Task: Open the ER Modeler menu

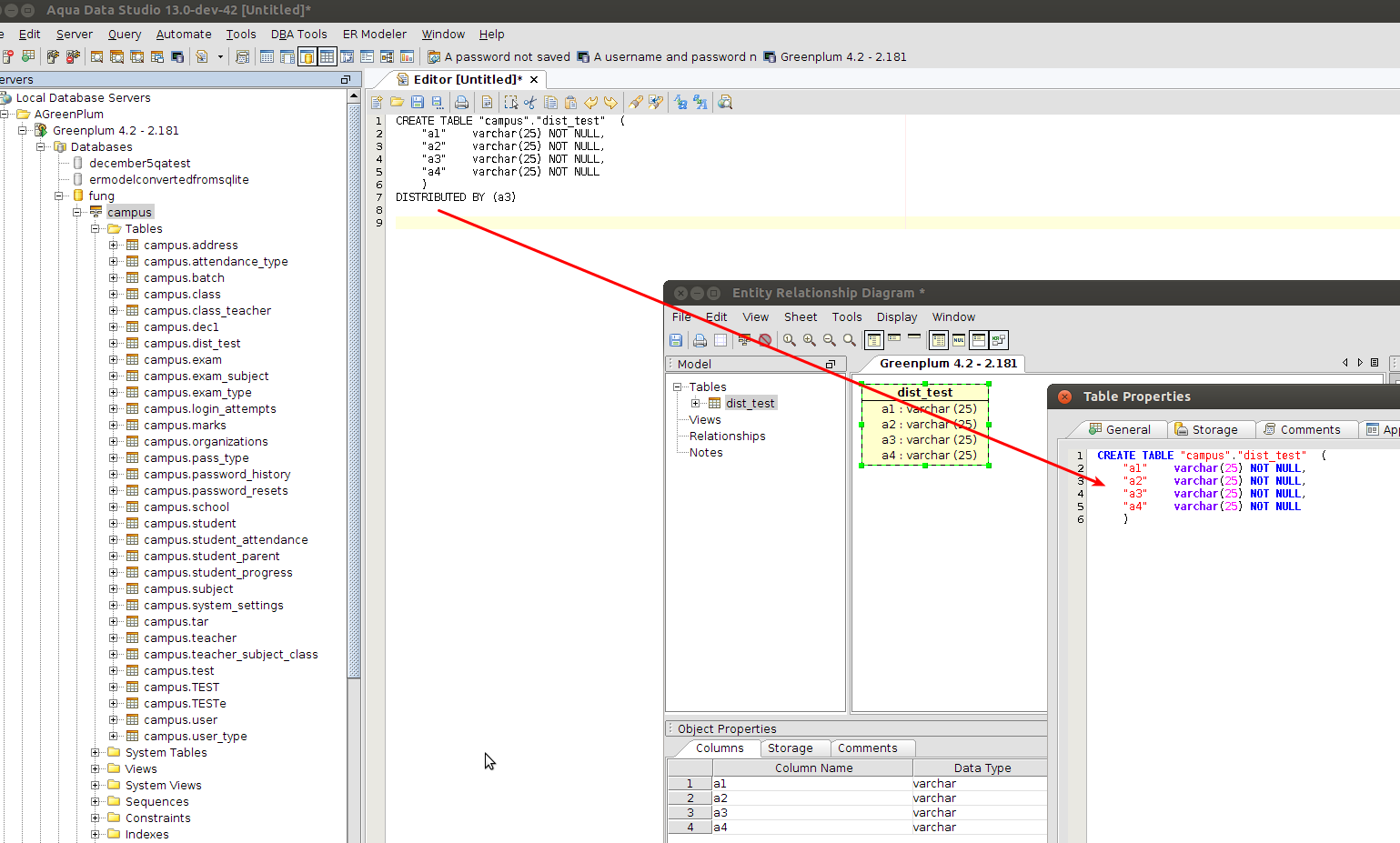Action: tap(375, 35)
